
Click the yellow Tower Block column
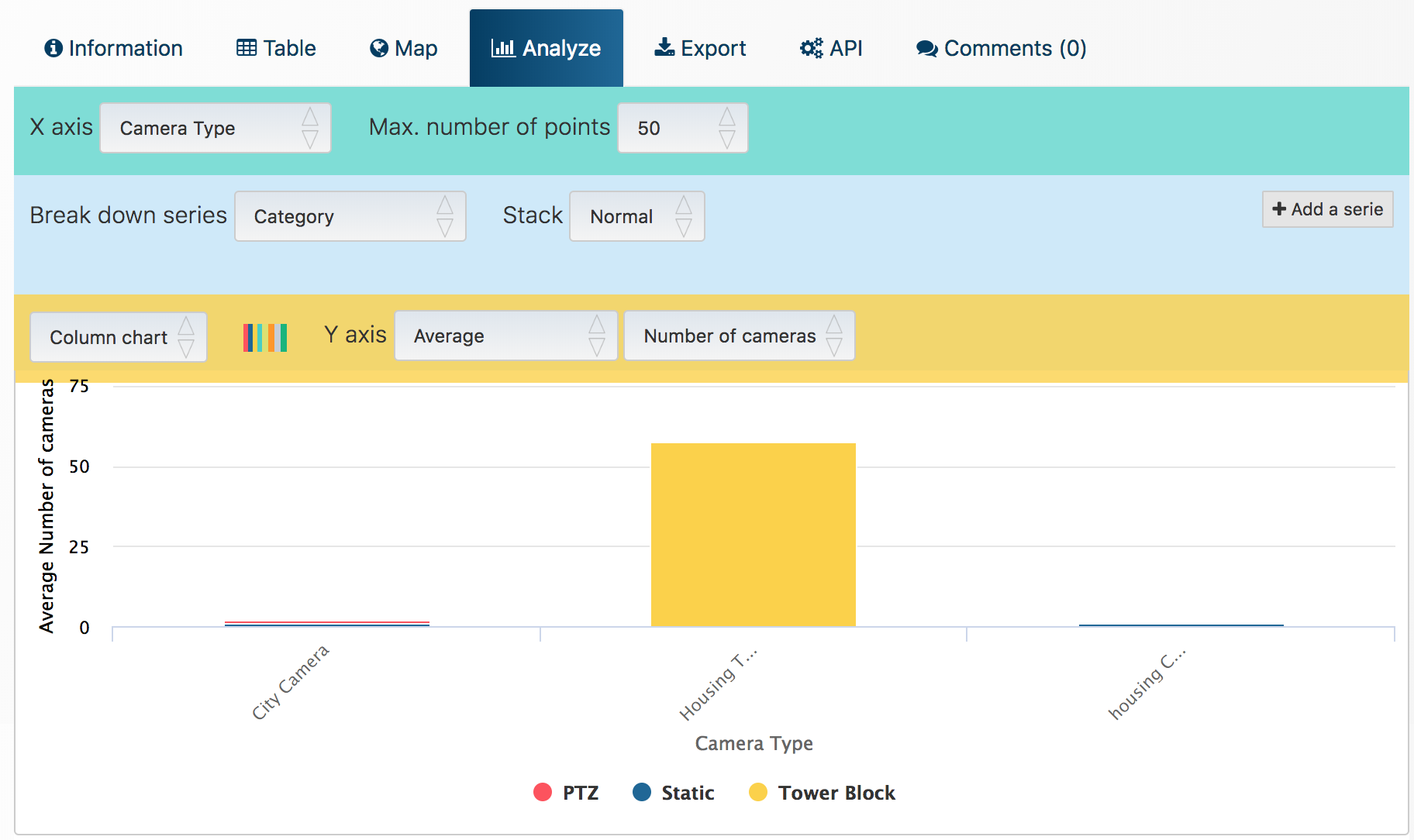754,535
